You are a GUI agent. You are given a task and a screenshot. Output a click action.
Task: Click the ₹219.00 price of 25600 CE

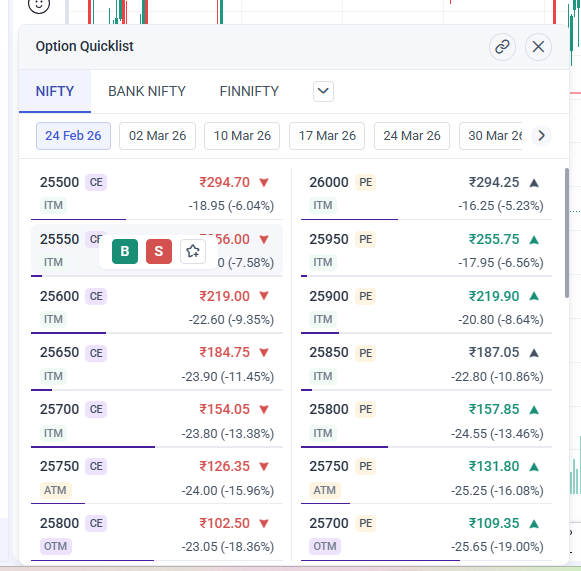coord(225,296)
